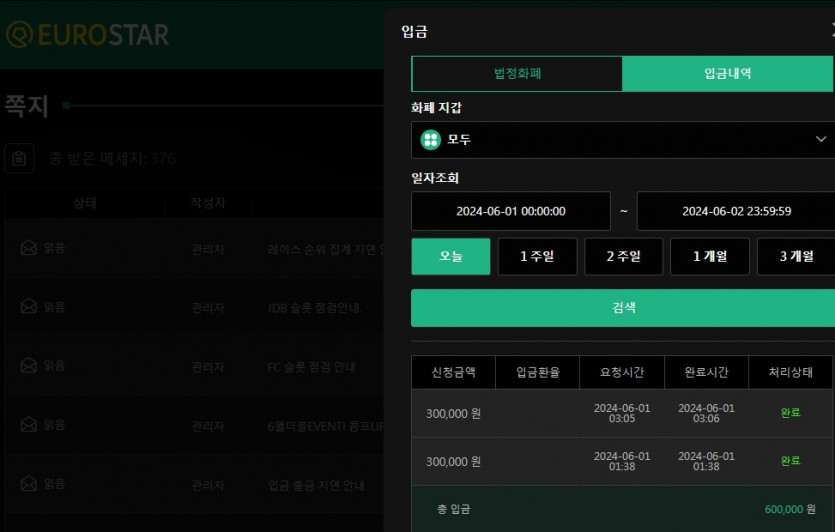Click the 총 받은 메세지: 376 text
835x532 pixels.
tap(112, 158)
